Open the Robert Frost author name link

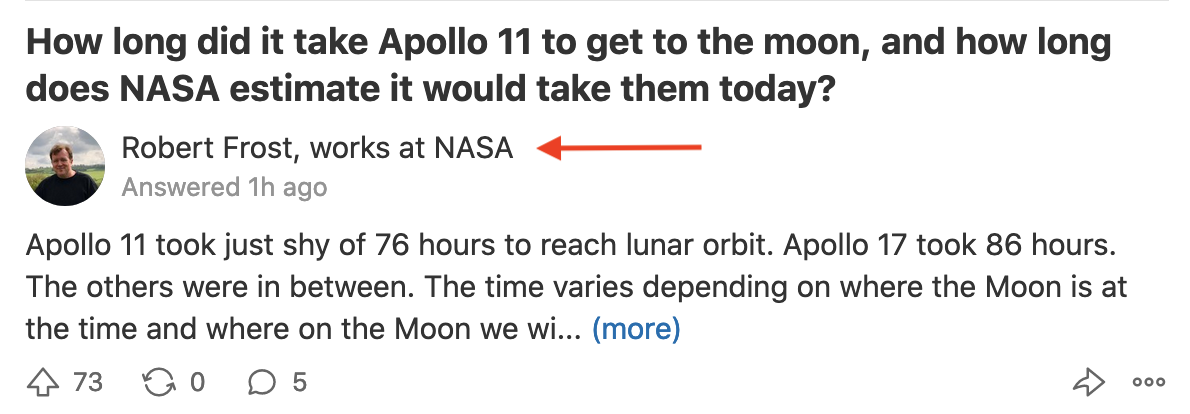coord(208,148)
